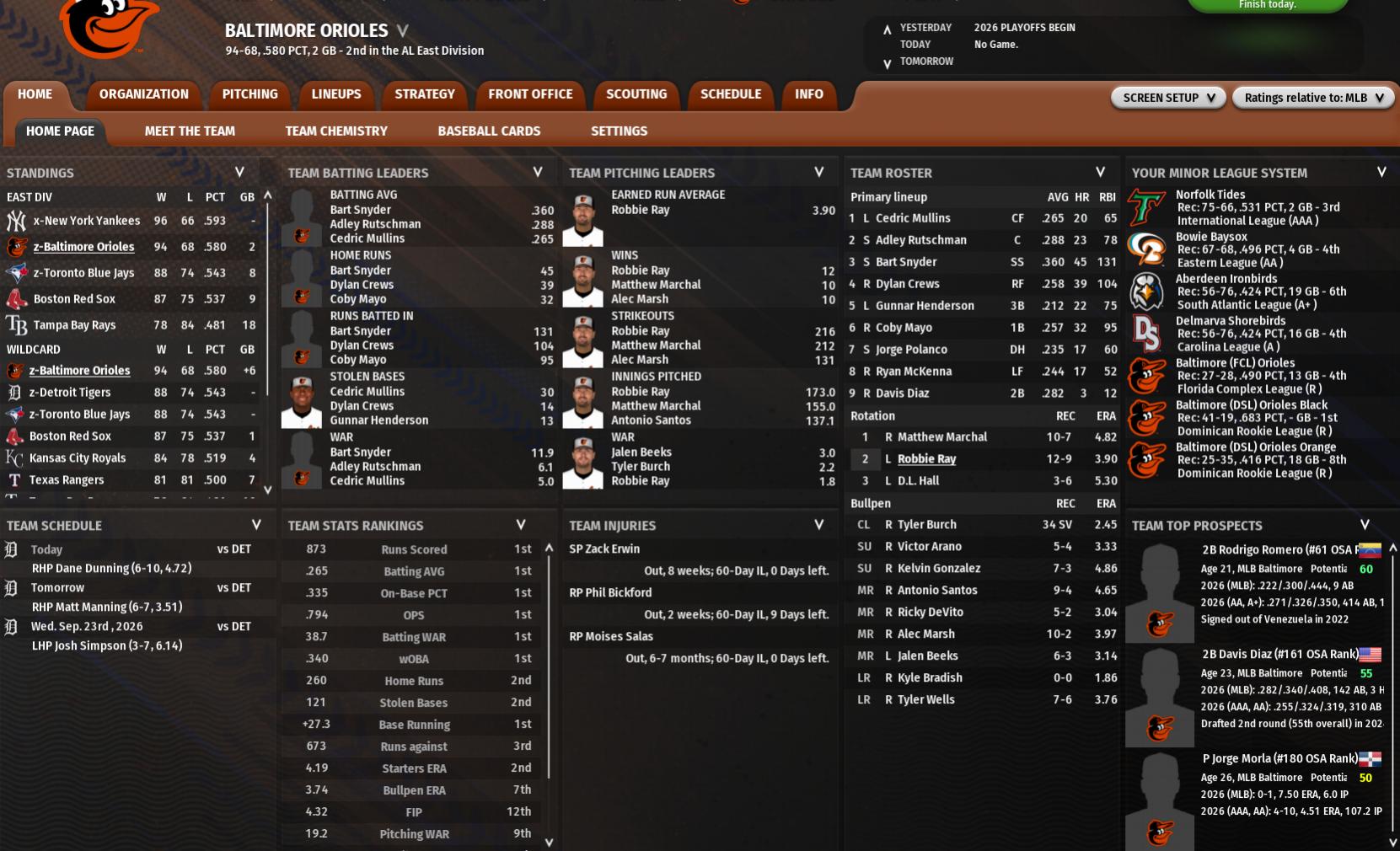Open the Screen Setup dropdown

(x=1168, y=98)
